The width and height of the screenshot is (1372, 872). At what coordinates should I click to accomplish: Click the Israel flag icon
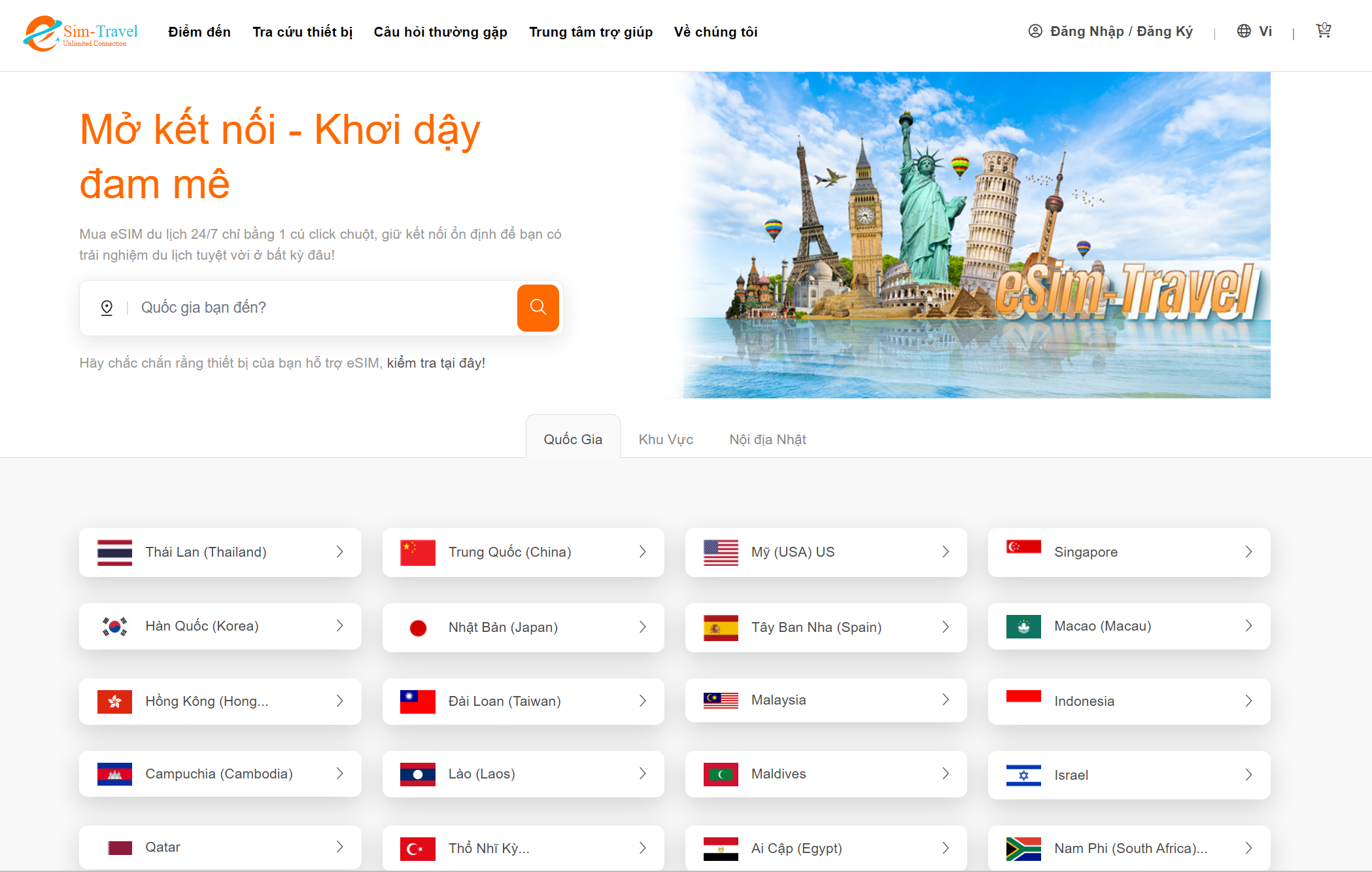1023,775
